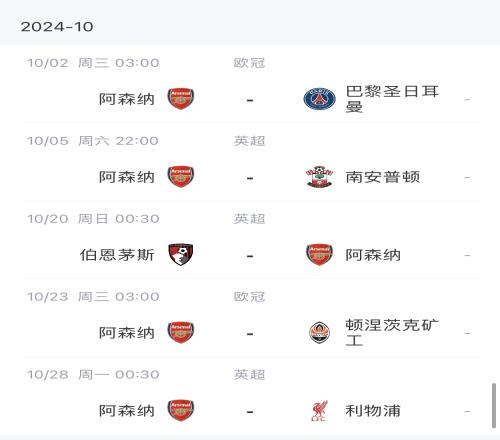Click Arsenal crest in 10/28 Liverpool match
Image resolution: width=500 pixels, height=440 pixels.
(x=180, y=411)
